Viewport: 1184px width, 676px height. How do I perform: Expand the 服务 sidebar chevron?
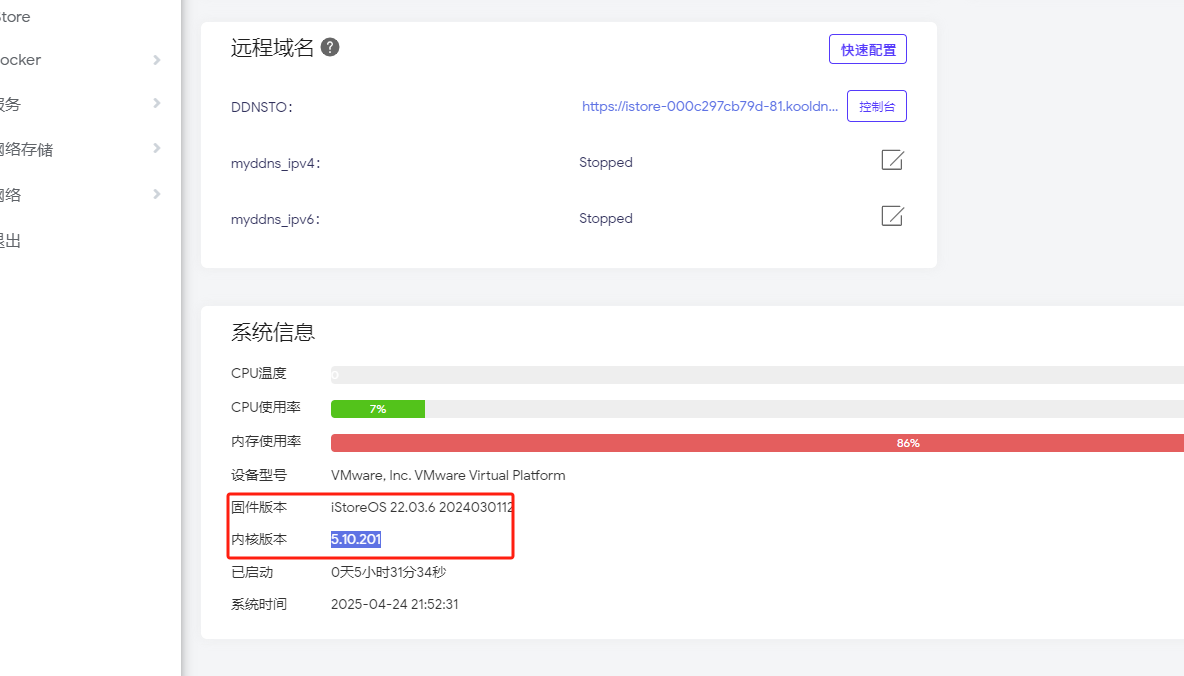click(156, 103)
